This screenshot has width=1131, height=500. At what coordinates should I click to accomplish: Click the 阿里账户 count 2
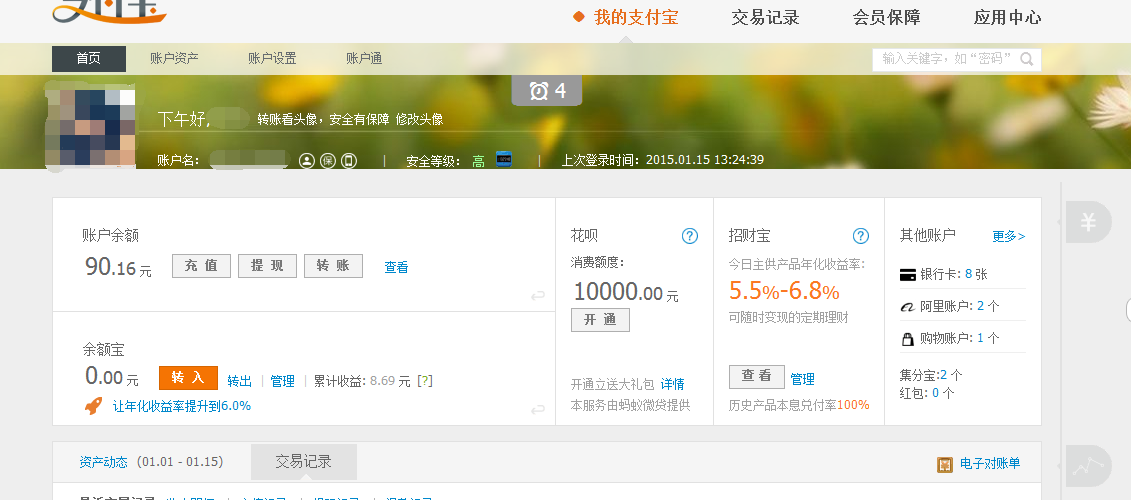(981, 306)
